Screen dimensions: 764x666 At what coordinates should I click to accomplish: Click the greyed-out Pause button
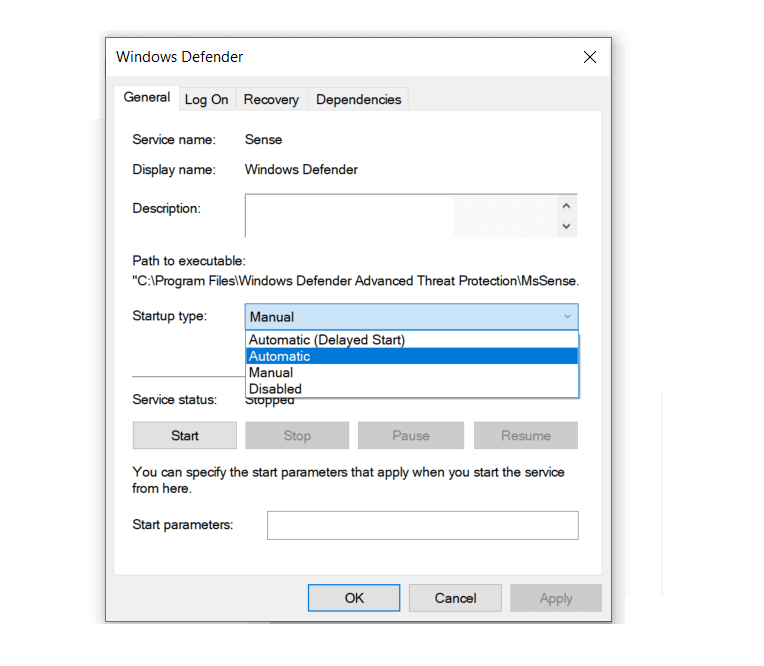pos(411,436)
